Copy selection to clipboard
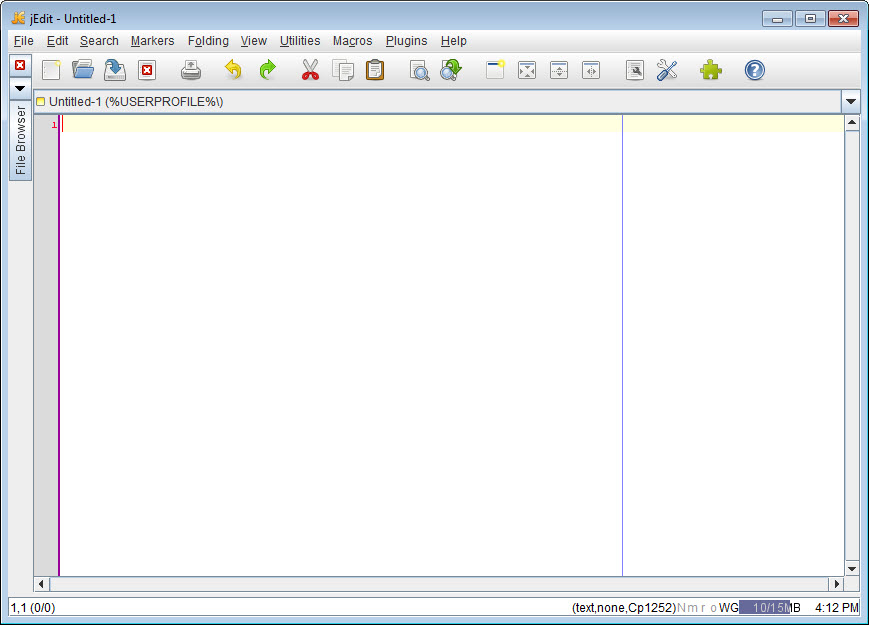 pos(343,70)
